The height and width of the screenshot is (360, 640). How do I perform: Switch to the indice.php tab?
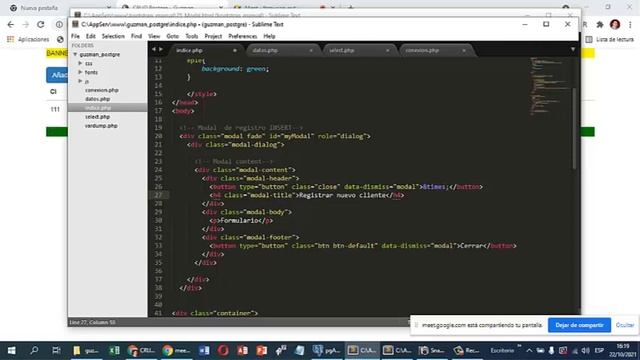(189, 50)
